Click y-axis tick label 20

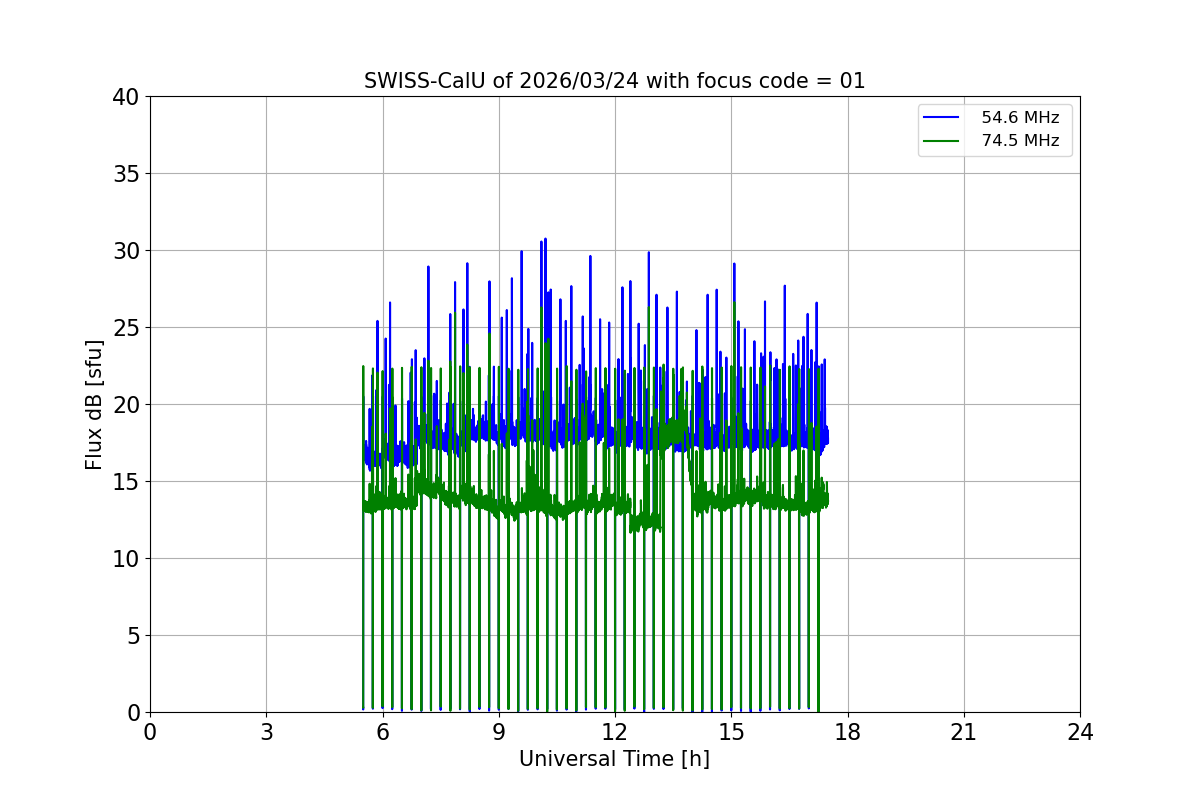[x=126, y=405]
